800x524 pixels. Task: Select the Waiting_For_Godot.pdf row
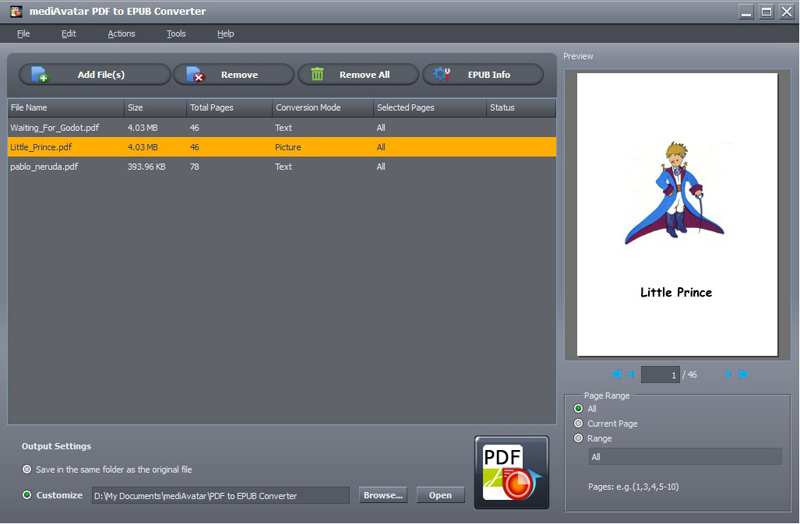282,128
